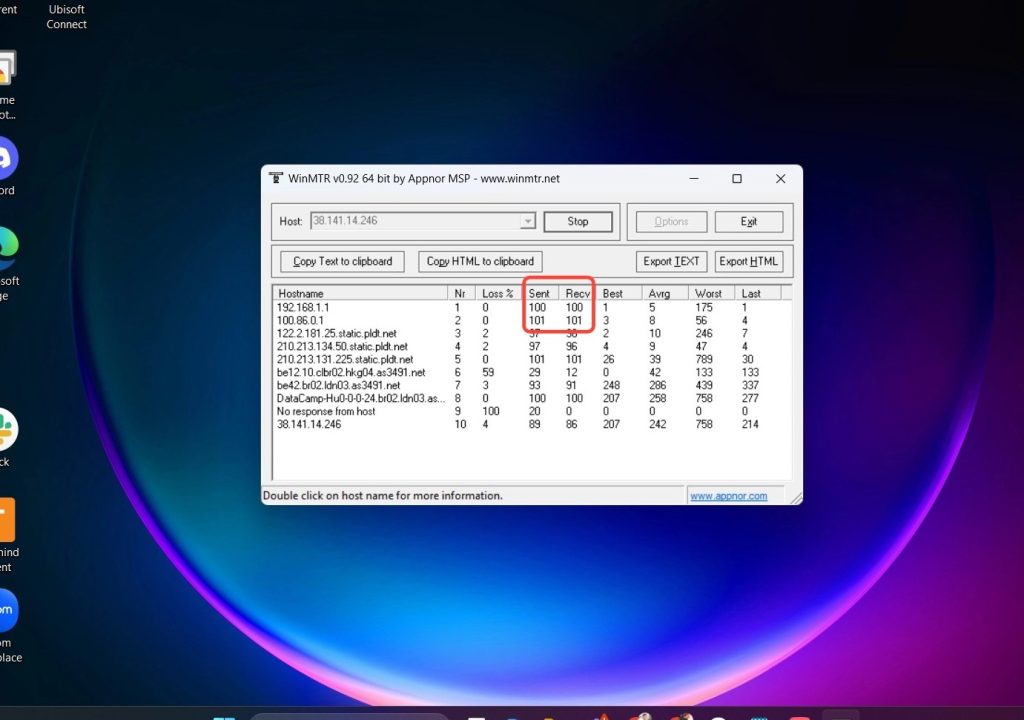Image resolution: width=1024 pixels, height=720 pixels.
Task: Click the 175 worst value for 192.168.1.1
Action: (704, 307)
